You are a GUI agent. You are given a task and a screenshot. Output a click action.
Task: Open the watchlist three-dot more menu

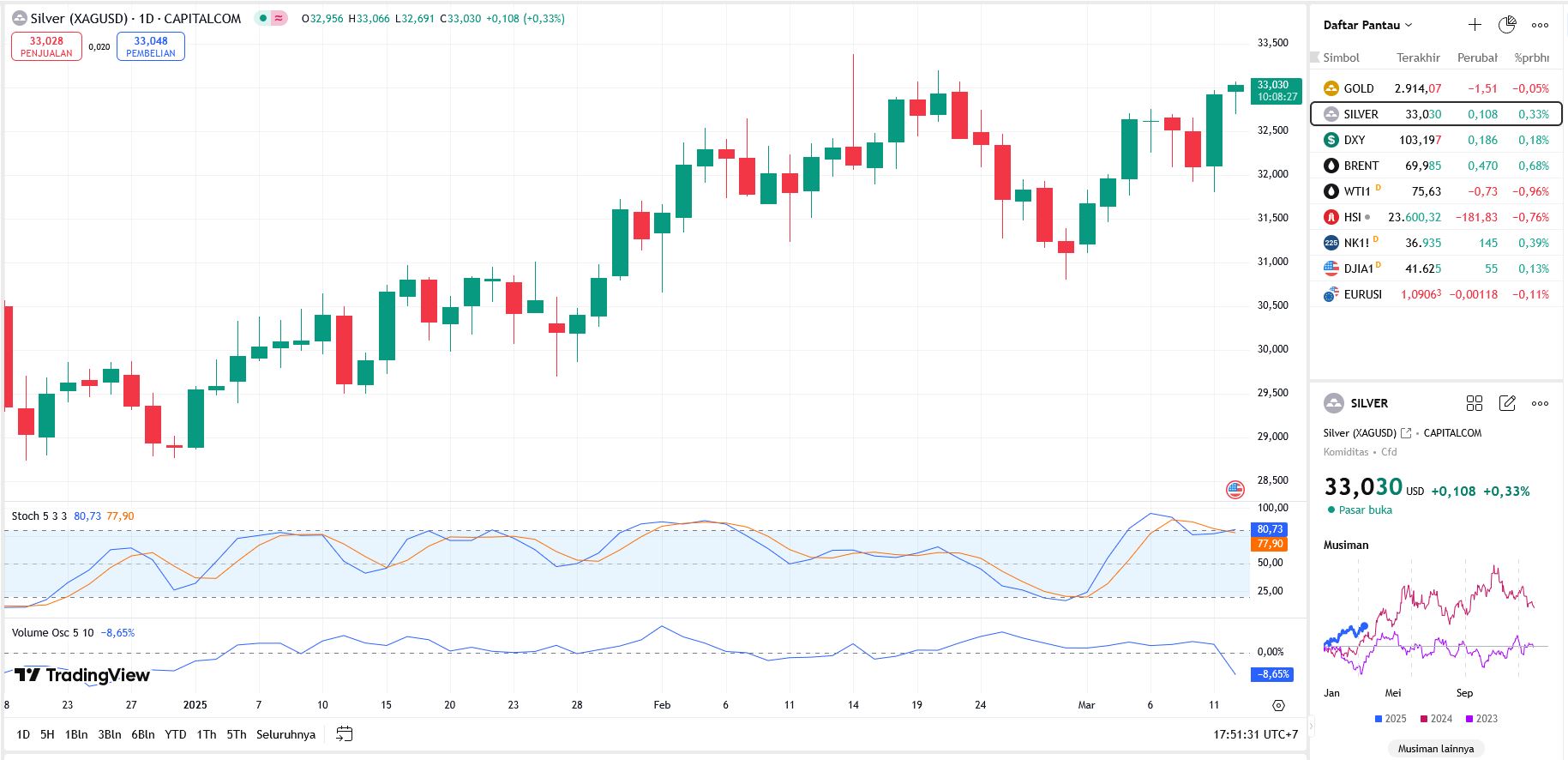[1540, 25]
